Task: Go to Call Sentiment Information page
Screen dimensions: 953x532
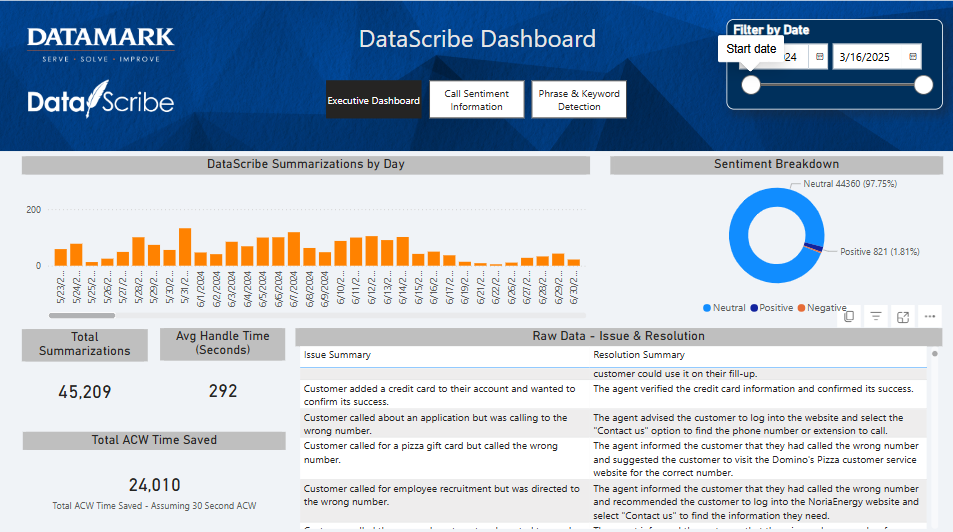Action: click(x=476, y=100)
